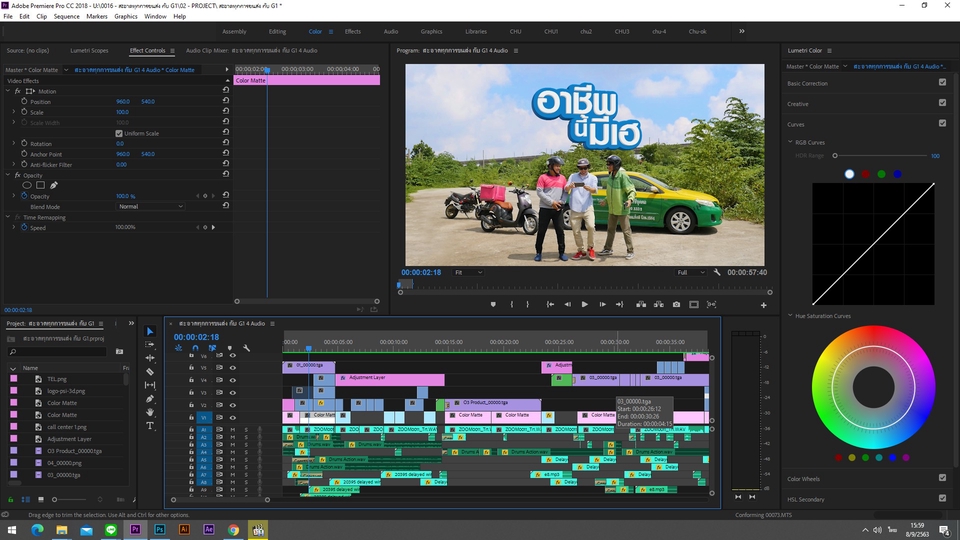Image resolution: width=960 pixels, height=540 pixels.
Task: Disable the Creative section checkbox
Action: (942, 103)
